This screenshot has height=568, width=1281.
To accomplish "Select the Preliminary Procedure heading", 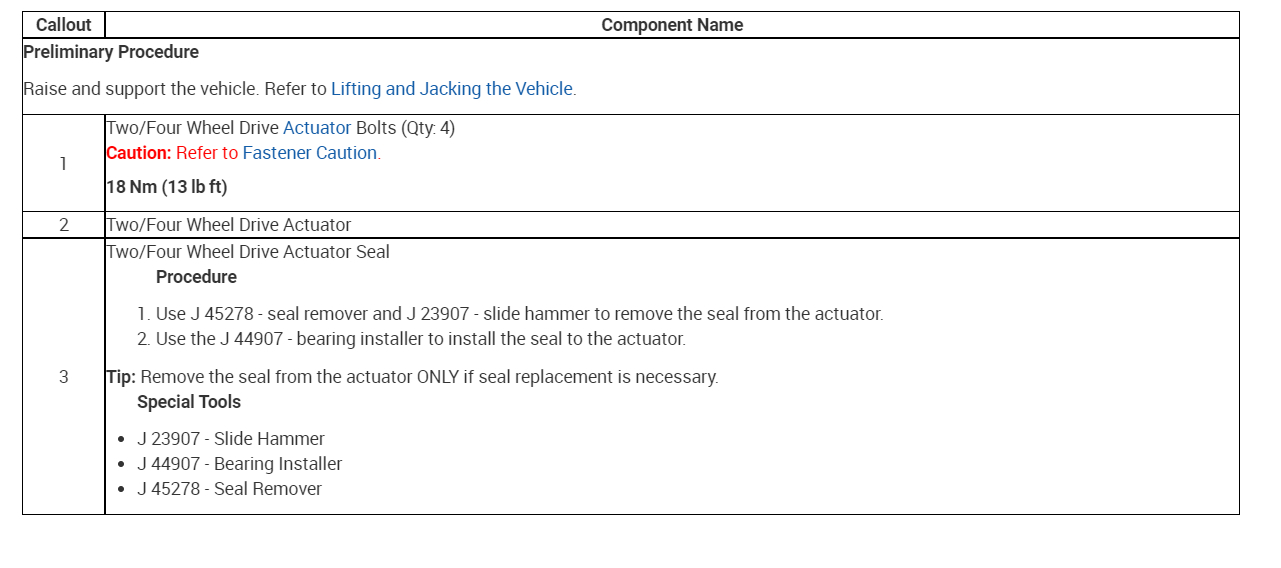I will coord(111,52).
